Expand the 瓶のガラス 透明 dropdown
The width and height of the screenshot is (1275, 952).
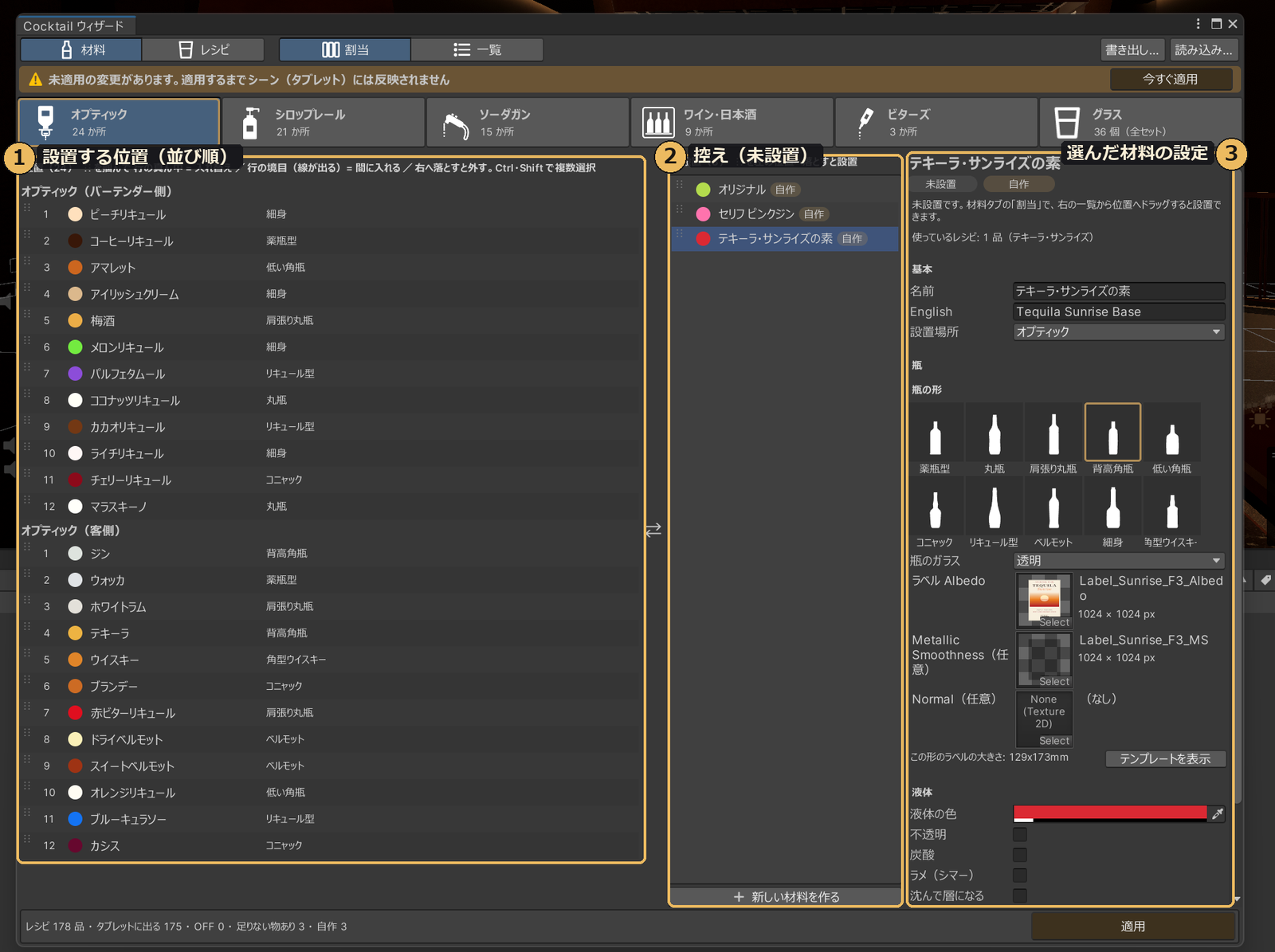coord(1119,561)
